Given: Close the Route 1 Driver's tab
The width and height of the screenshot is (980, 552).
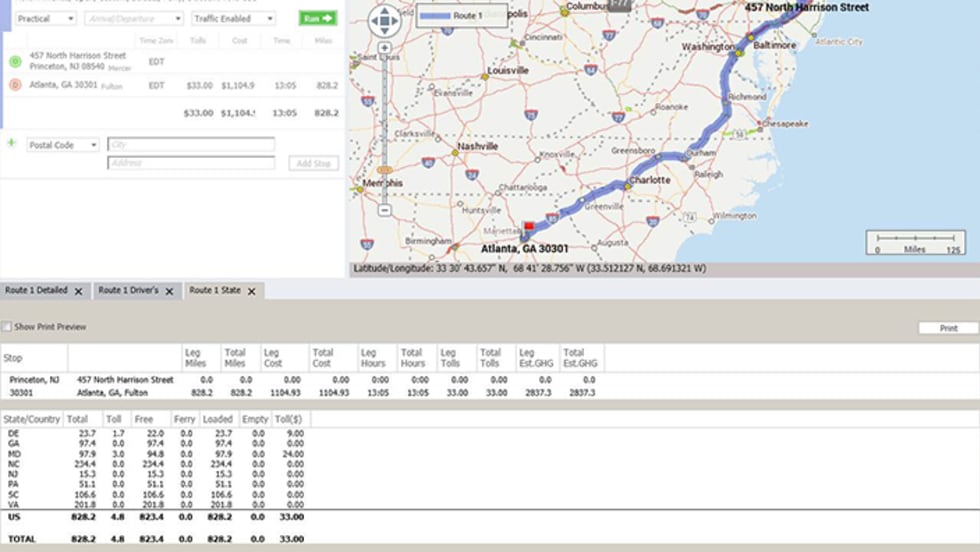Looking at the screenshot, I should [x=169, y=291].
